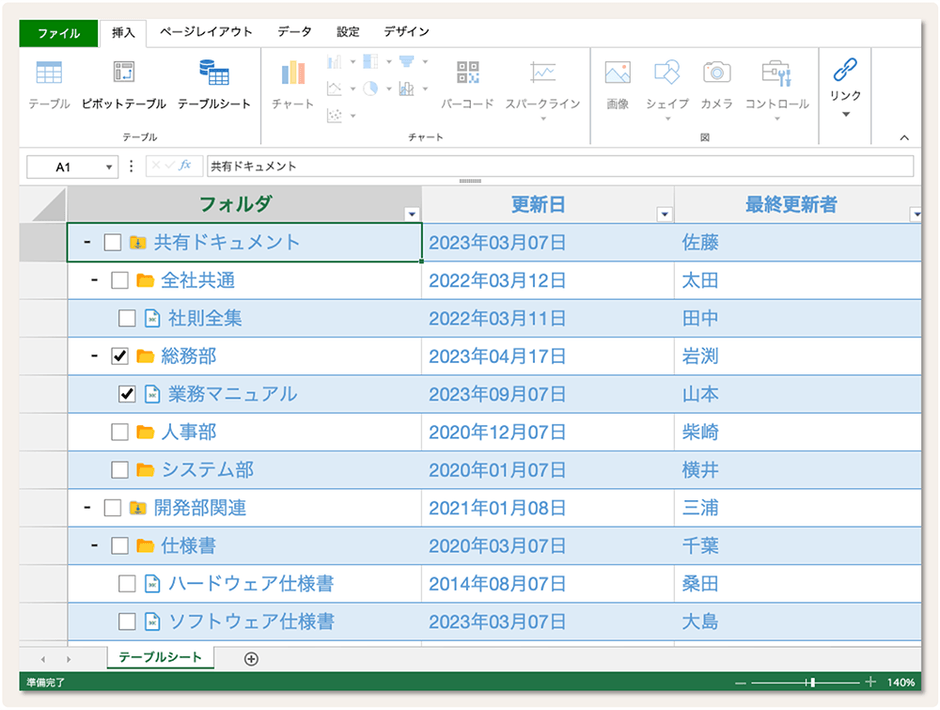This screenshot has width=940, height=710.
Task: Switch to the デザイン ribbon tab
Action: coord(406,32)
